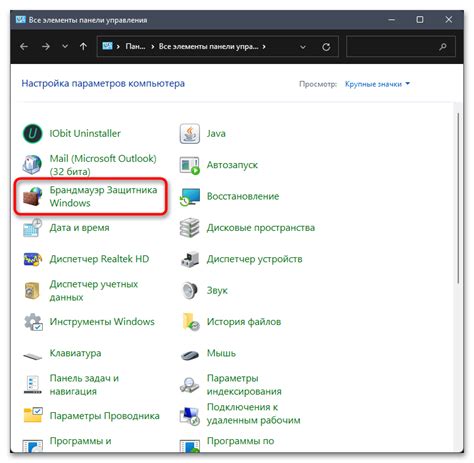Open Параметры Проводника link text
Screen dimensions: 474x463
point(104,416)
